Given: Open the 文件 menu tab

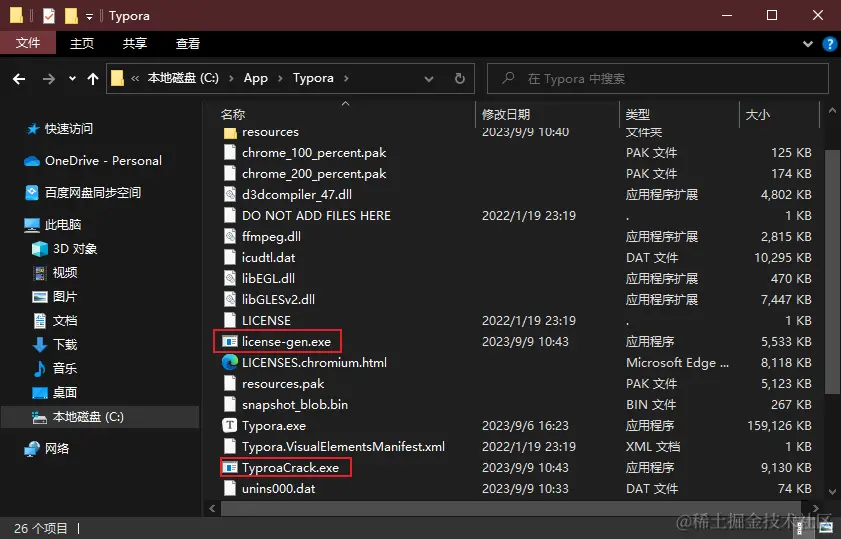Looking at the screenshot, I should tap(28, 43).
